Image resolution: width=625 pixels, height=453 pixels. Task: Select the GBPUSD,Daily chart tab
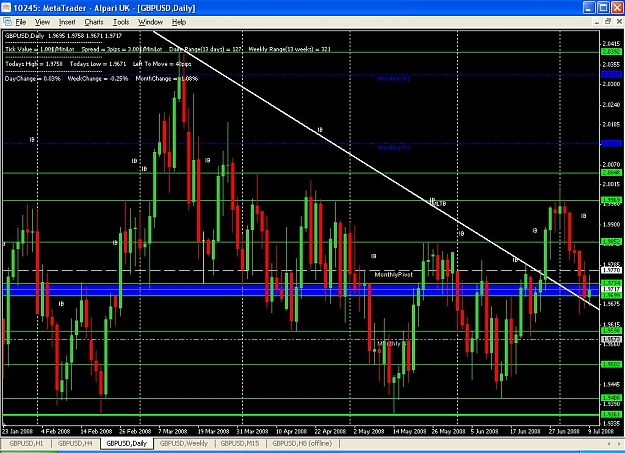tap(127, 443)
